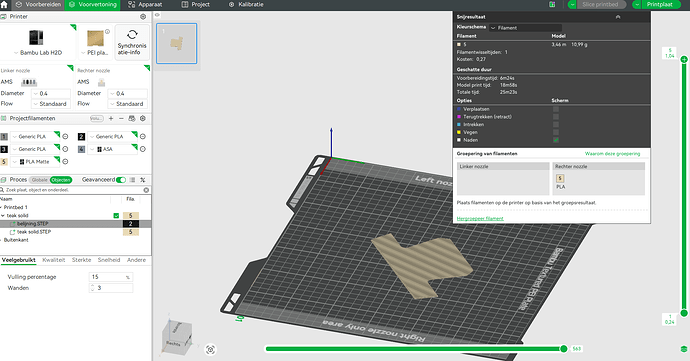This screenshot has width=690, height=361.
Task: Toggle Intrekken display checkbox
Action: (x=556, y=125)
